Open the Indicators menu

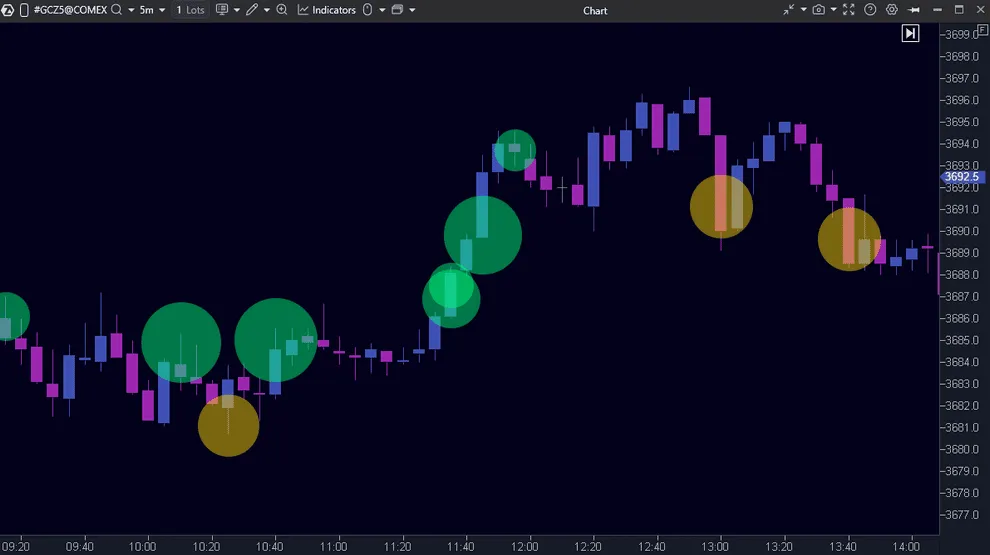[x=326, y=10]
